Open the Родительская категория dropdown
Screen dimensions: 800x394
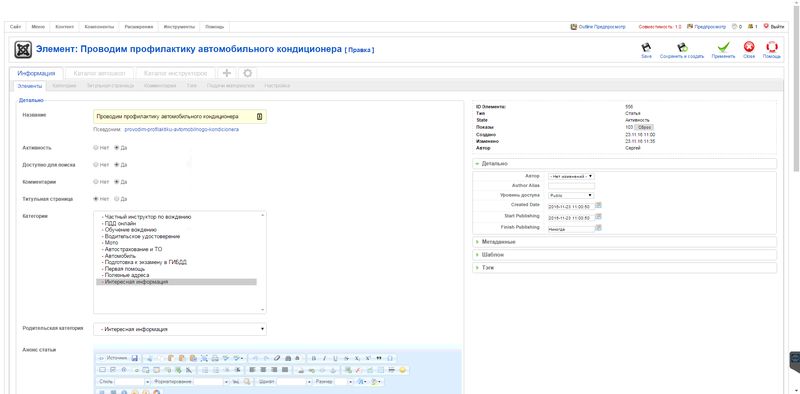[x=180, y=329]
